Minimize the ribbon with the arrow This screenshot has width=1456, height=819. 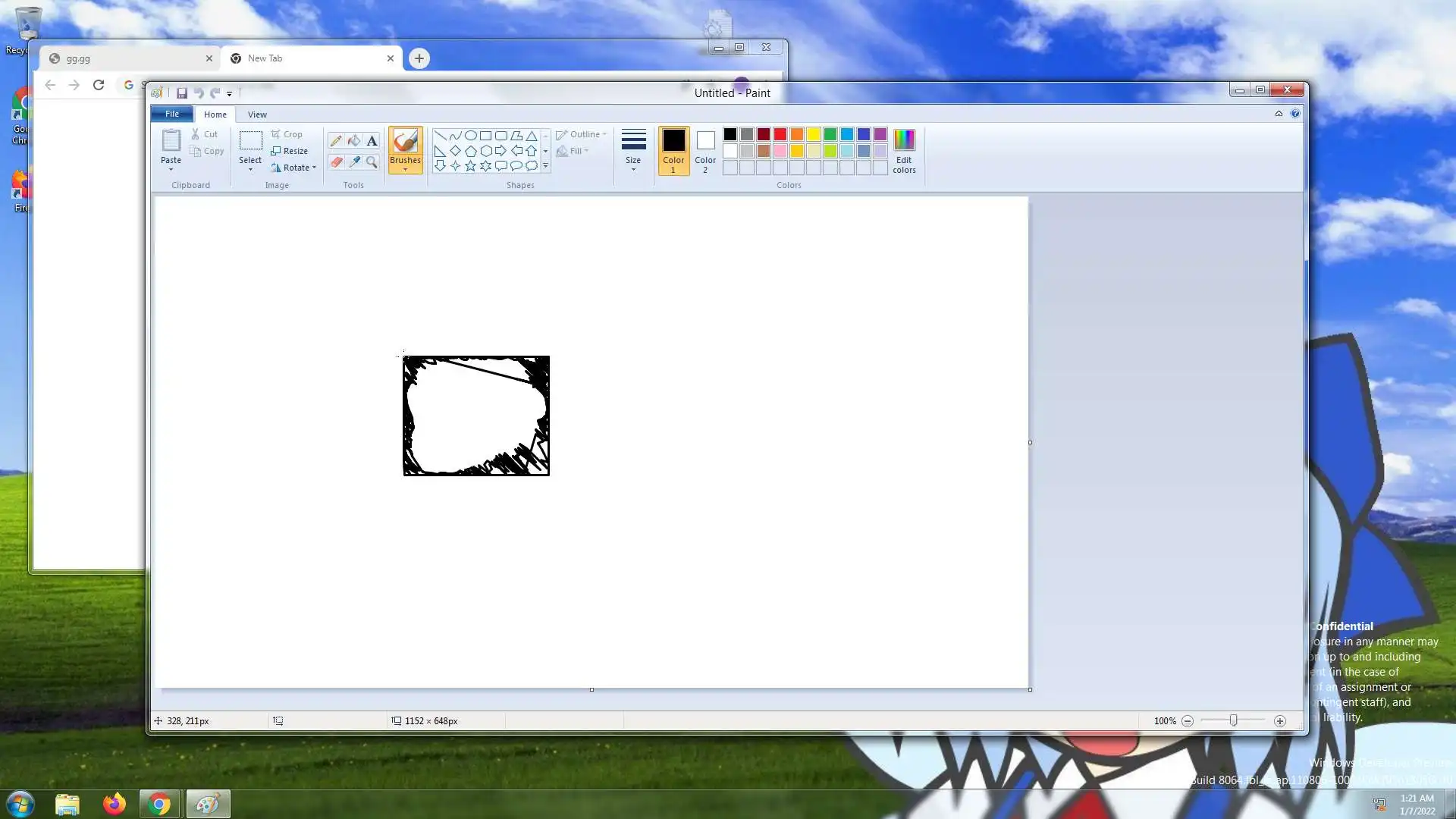[x=1279, y=114]
